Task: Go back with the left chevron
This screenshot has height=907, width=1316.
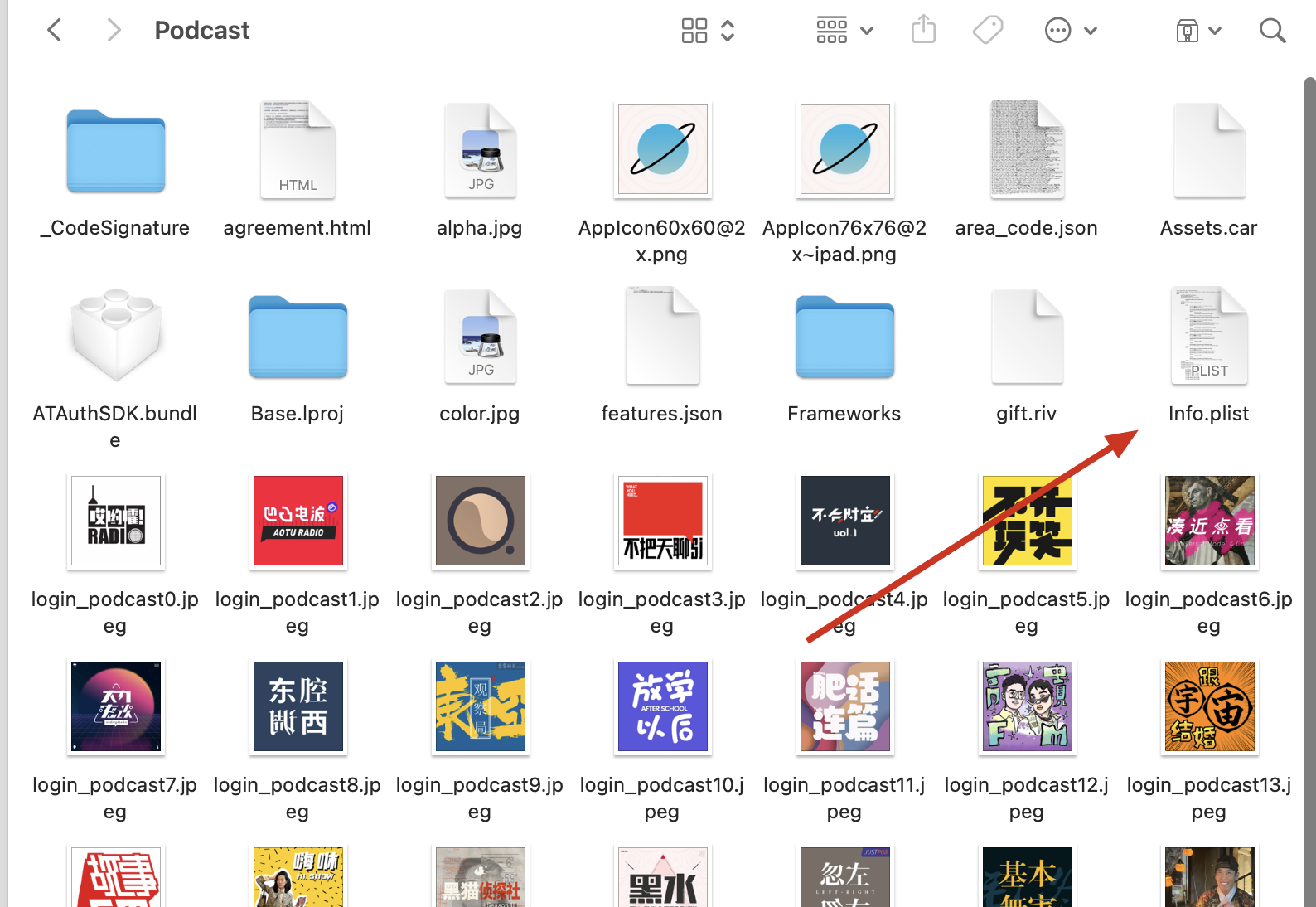Action: coord(55,31)
